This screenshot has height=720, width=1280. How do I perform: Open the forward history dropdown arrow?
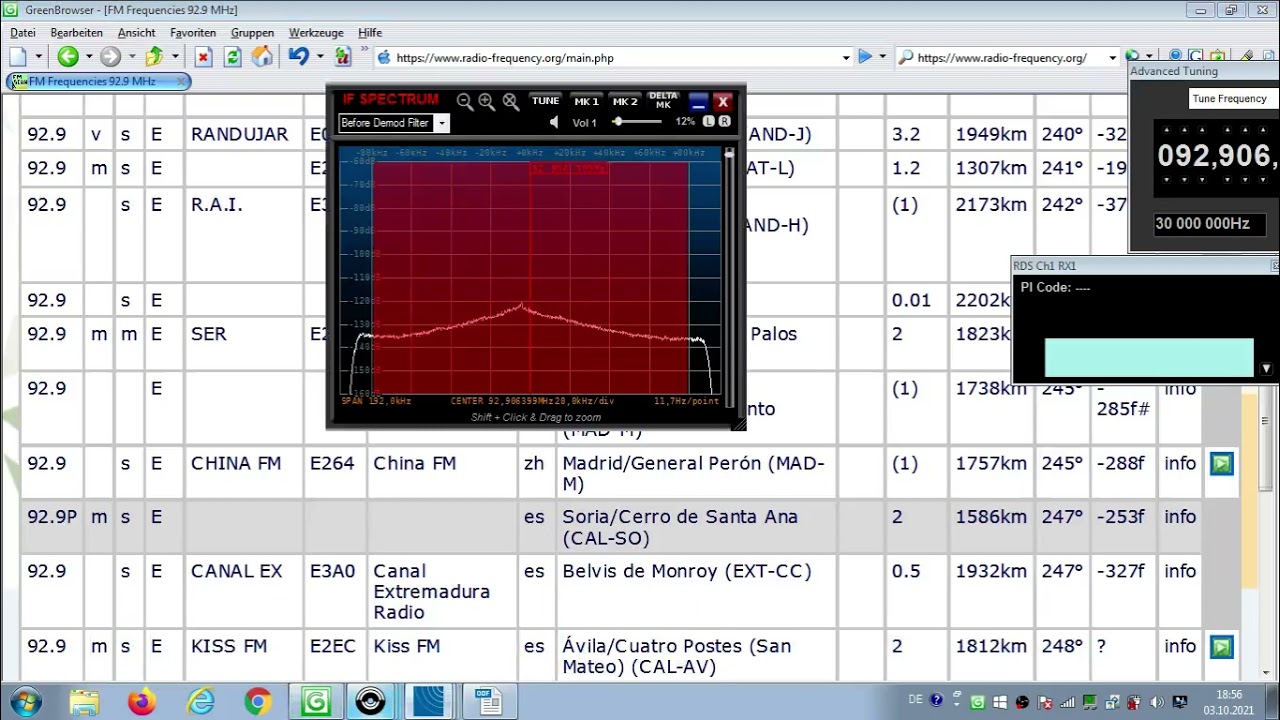tap(130, 57)
